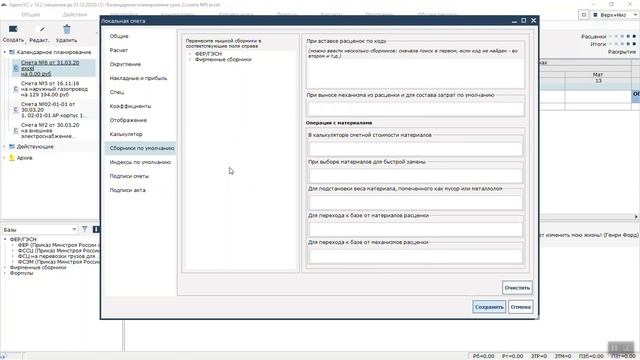Select ФСЦ на перевозки грузов base
Image resolution: width=640 pixels, height=360 pixels.
pos(56,256)
